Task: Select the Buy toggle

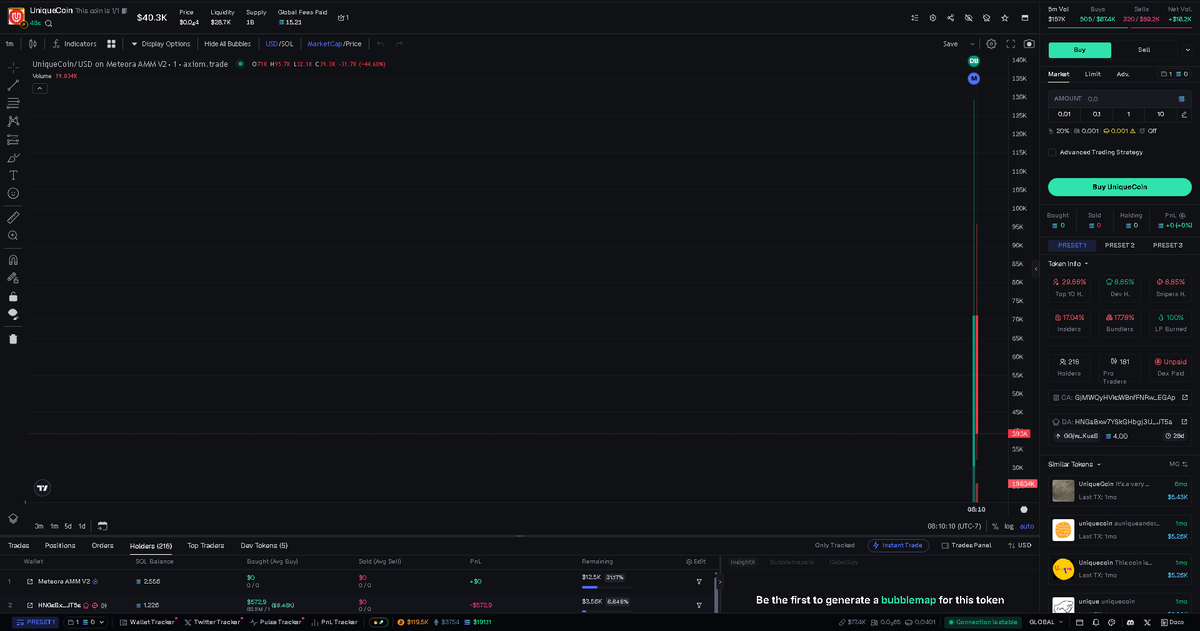Action: click(1079, 50)
